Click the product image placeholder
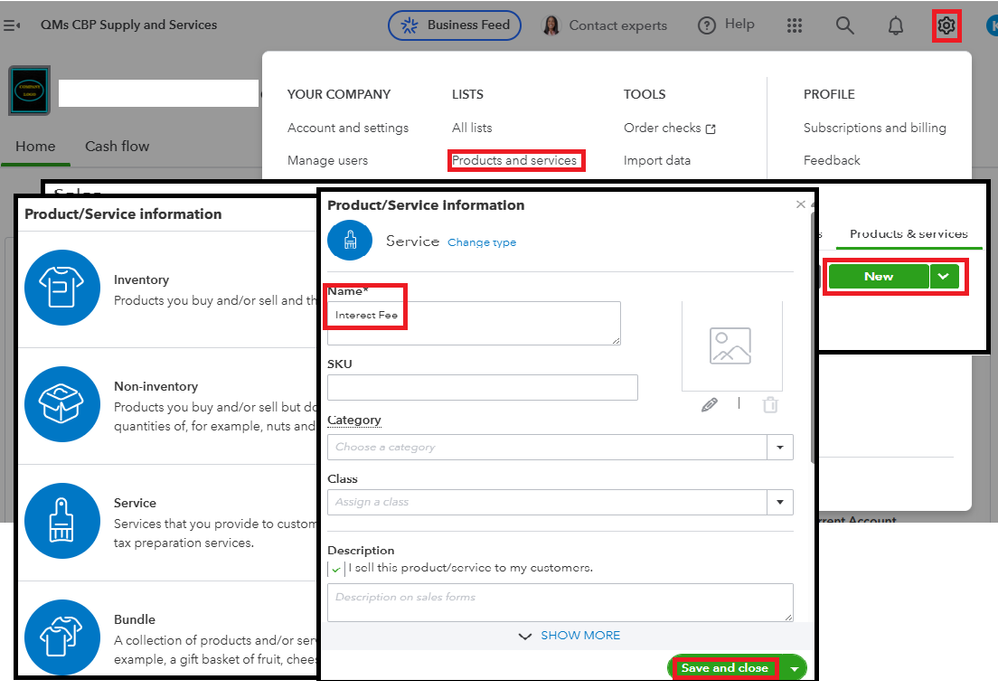The height and width of the screenshot is (681, 998). click(x=731, y=346)
